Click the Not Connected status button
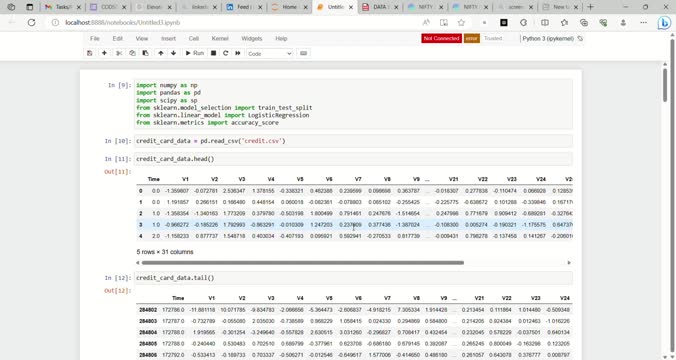The height and width of the screenshot is (360, 676). pyautogui.click(x=441, y=38)
